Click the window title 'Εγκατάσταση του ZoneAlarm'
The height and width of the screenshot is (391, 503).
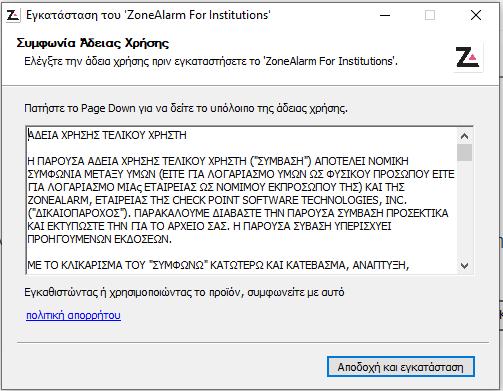(148, 15)
